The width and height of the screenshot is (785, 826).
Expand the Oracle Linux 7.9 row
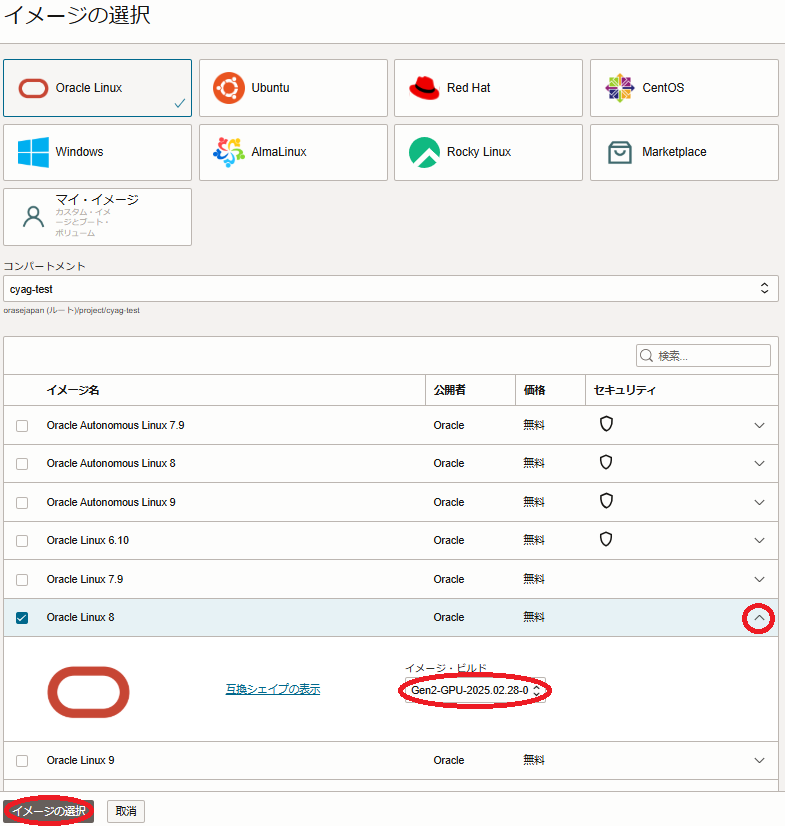coord(759,579)
